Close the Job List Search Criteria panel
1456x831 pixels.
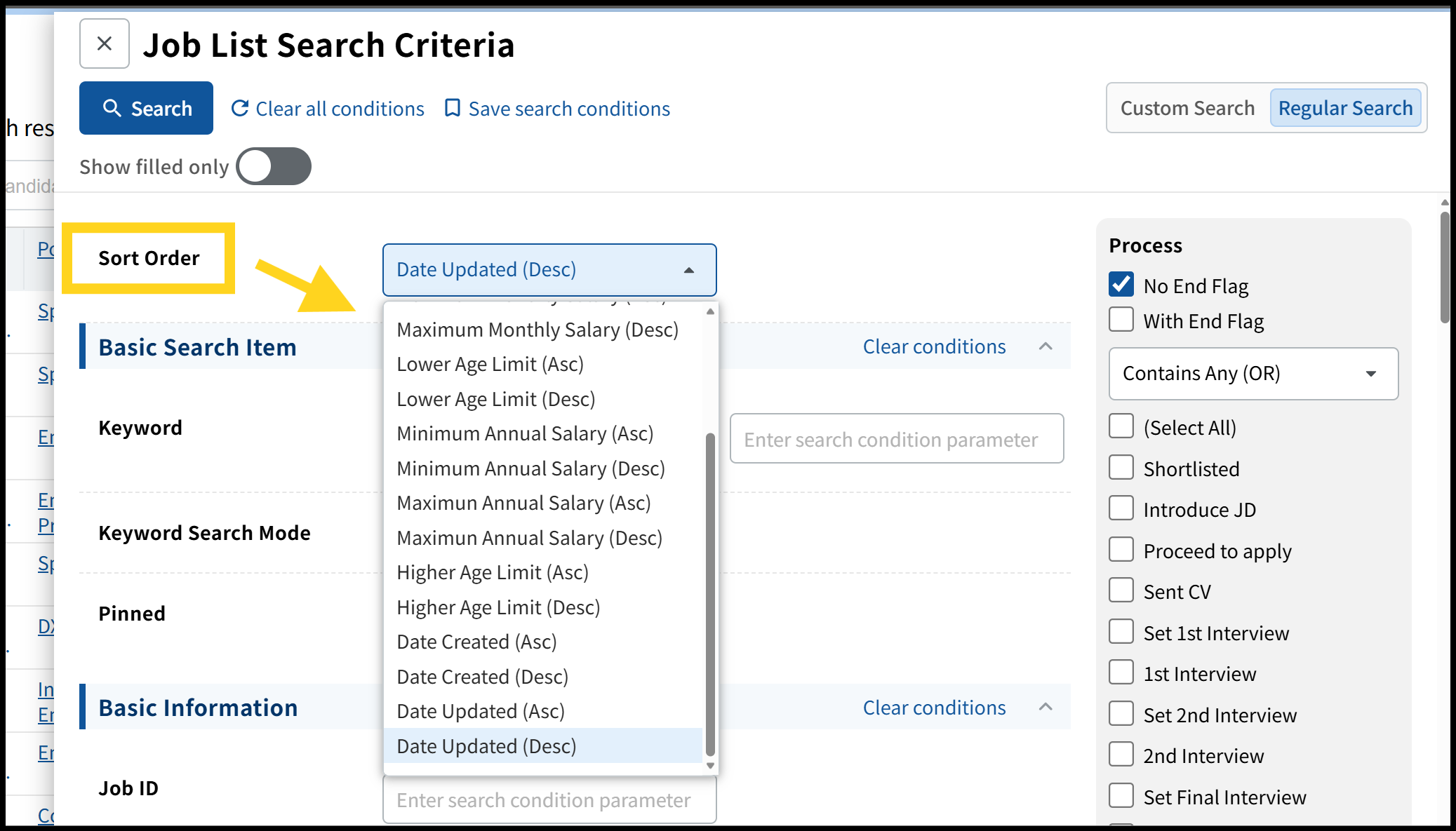(105, 44)
